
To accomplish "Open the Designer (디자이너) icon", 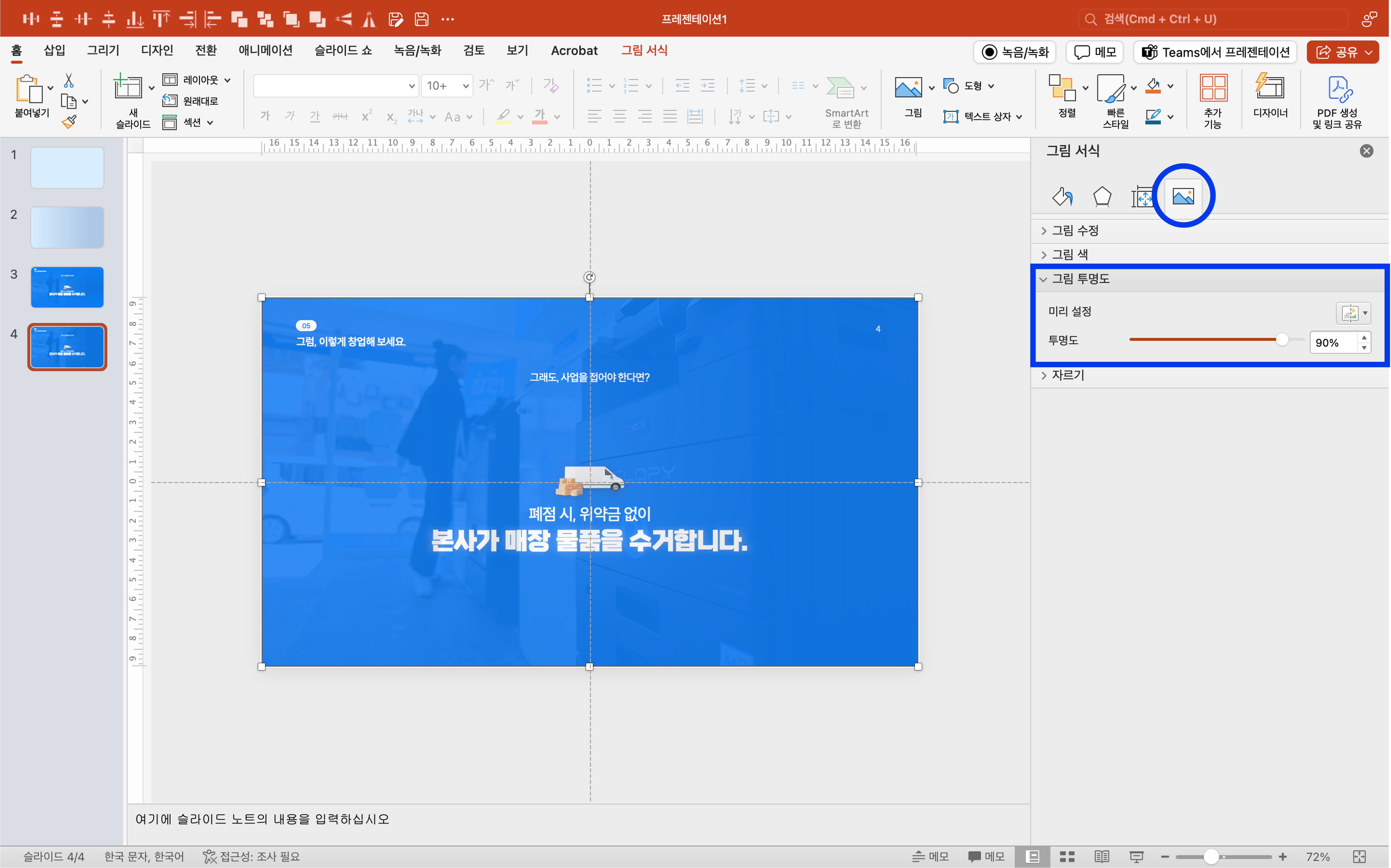I will (x=1269, y=86).
